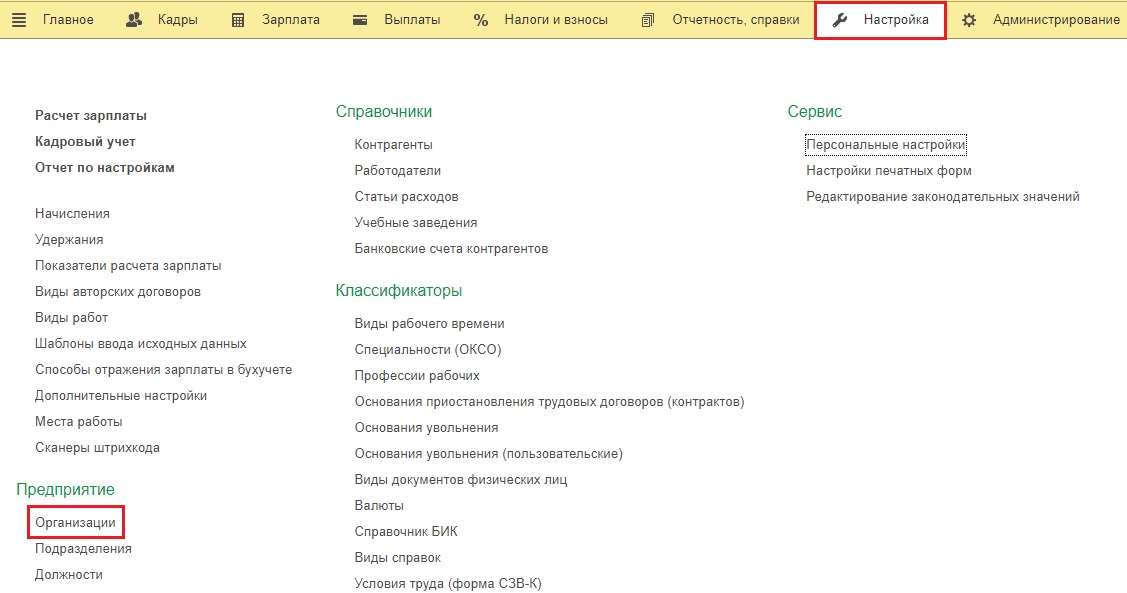Click the hamburger menu icon beside Главное
Screen dimensions: 1127x593
click(19, 20)
